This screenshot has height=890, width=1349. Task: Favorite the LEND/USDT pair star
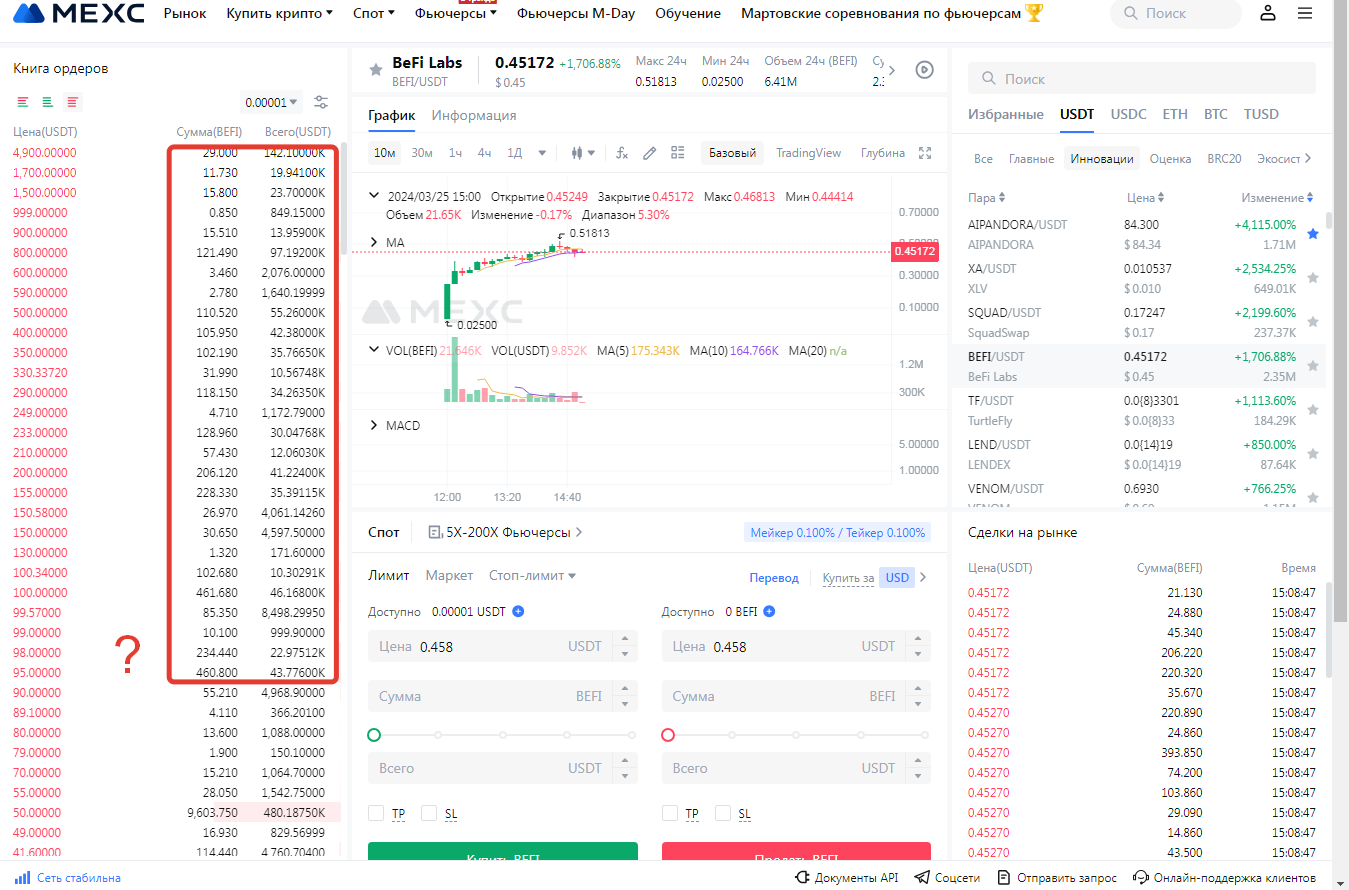pyautogui.click(x=1313, y=454)
